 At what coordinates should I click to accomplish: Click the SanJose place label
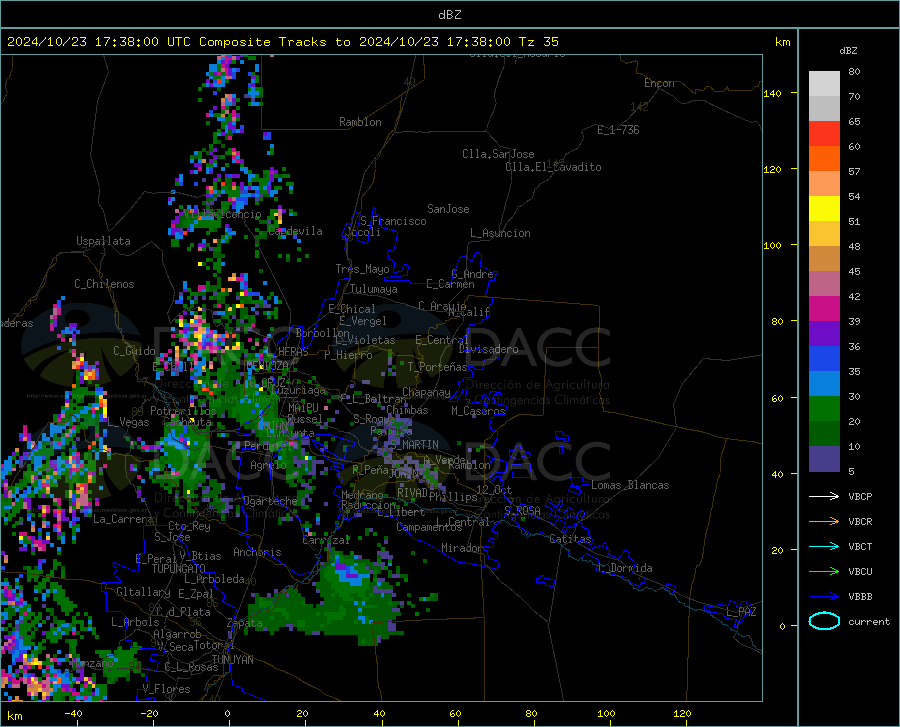click(x=448, y=209)
